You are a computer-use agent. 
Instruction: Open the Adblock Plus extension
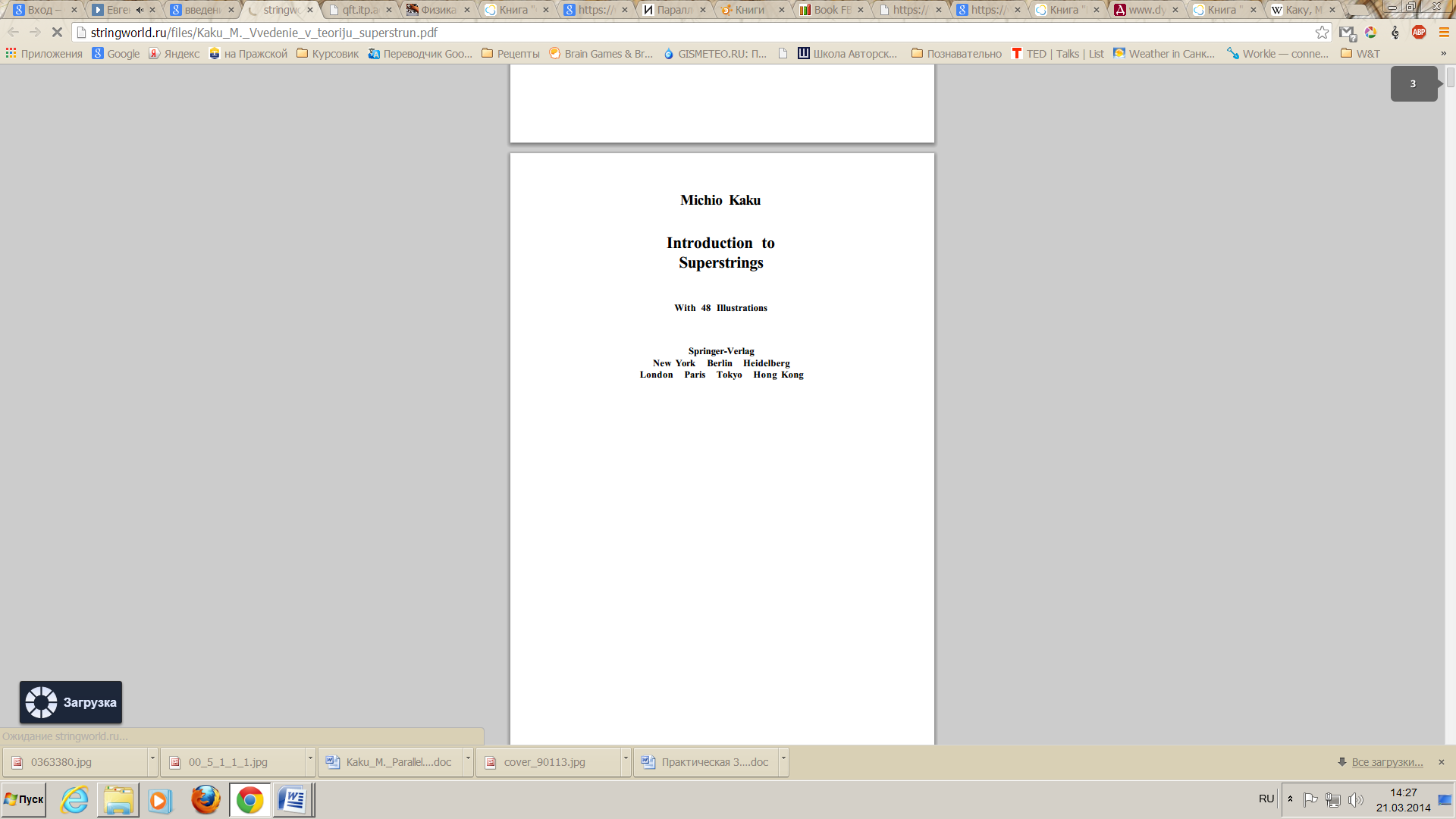(x=1420, y=33)
